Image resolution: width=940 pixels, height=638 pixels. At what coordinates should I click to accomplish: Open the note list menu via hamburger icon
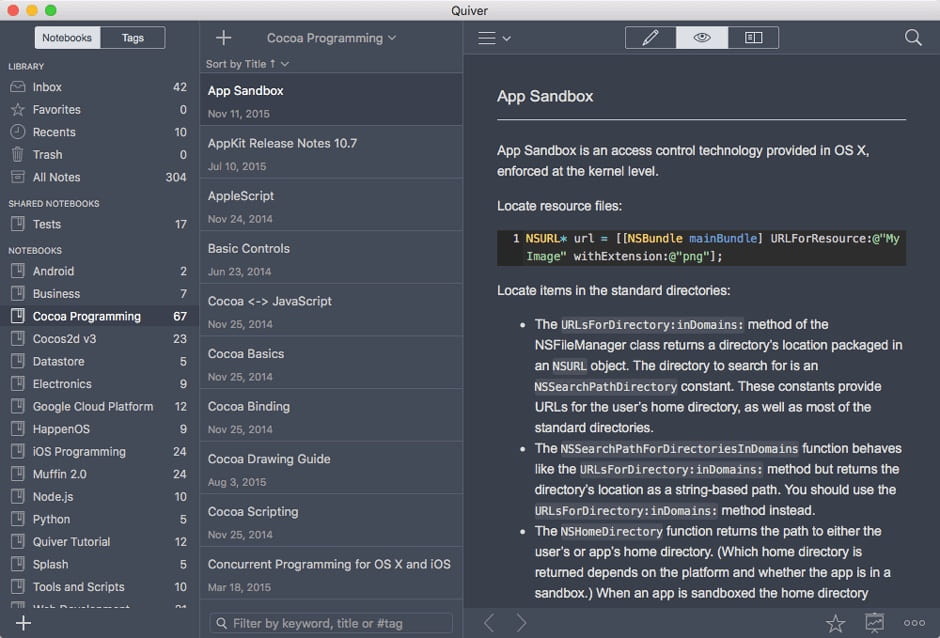[489, 37]
